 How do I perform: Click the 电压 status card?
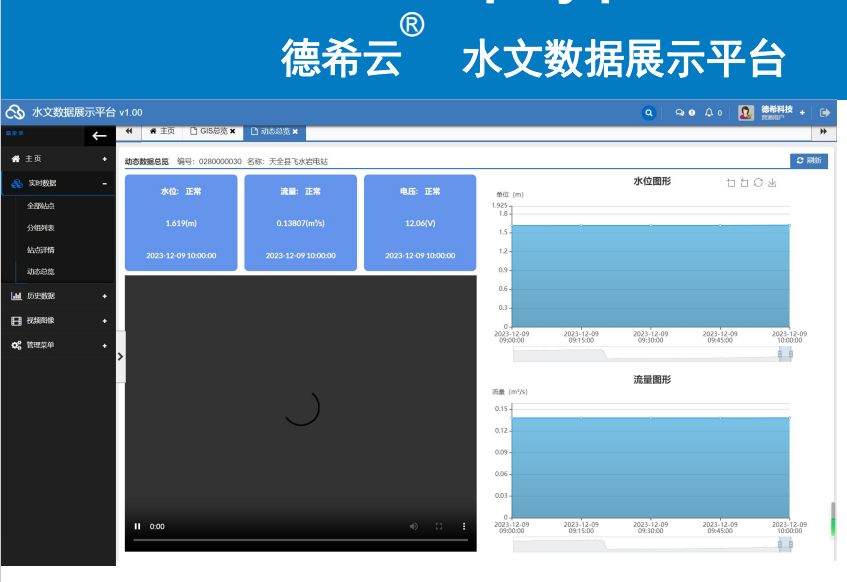tap(420, 223)
